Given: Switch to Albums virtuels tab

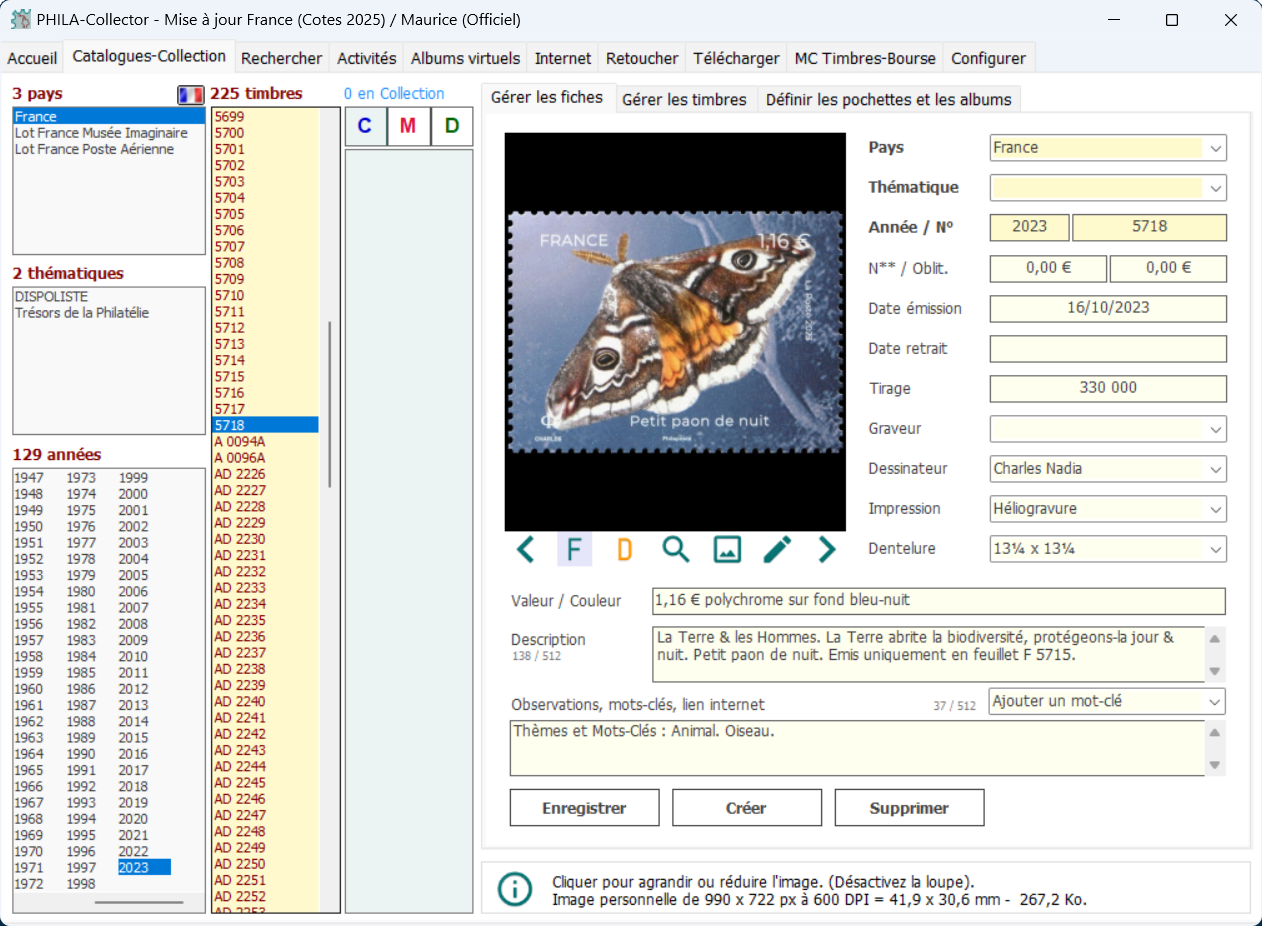Looking at the screenshot, I should (466, 58).
